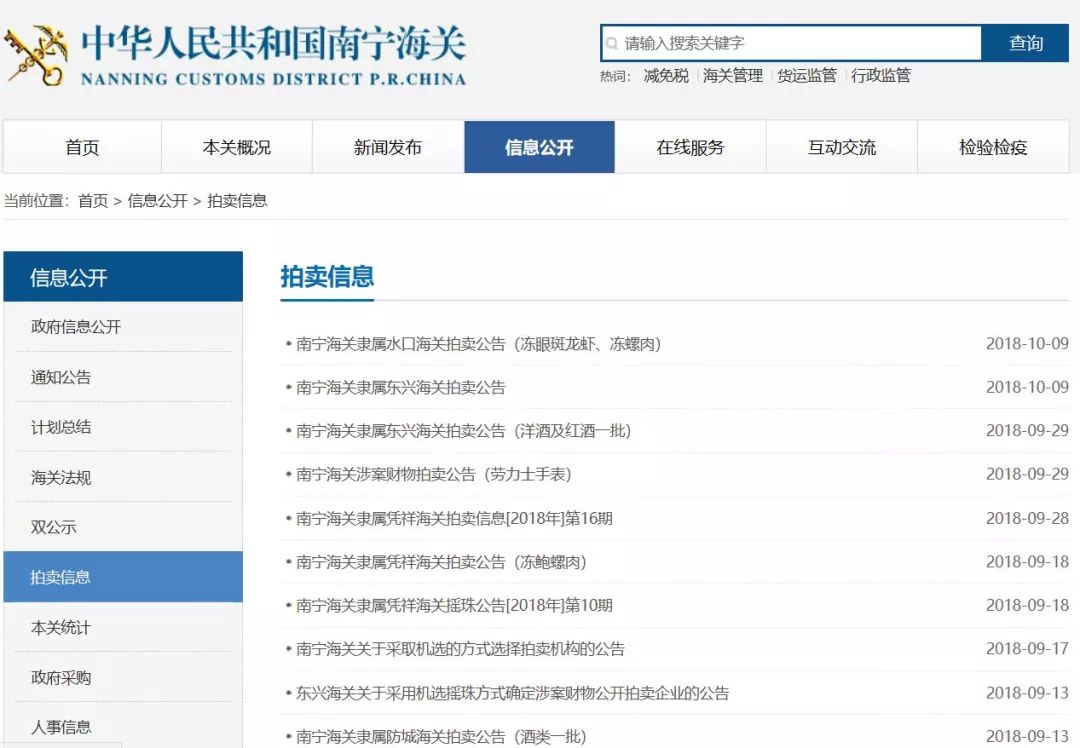This screenshot has height=748, width=1080.
Task: Click the 信息公开 sidebar header
Action: coord(123,277)
